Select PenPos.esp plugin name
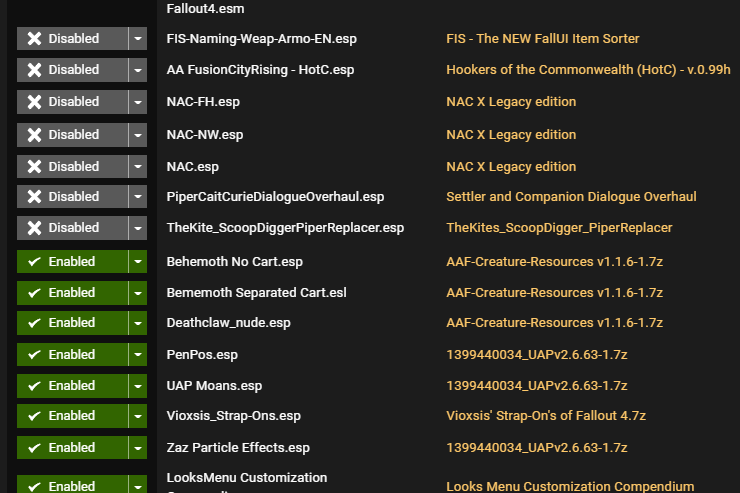The width and height of the screenshot is (740, 493). click(x=202, y=355)
